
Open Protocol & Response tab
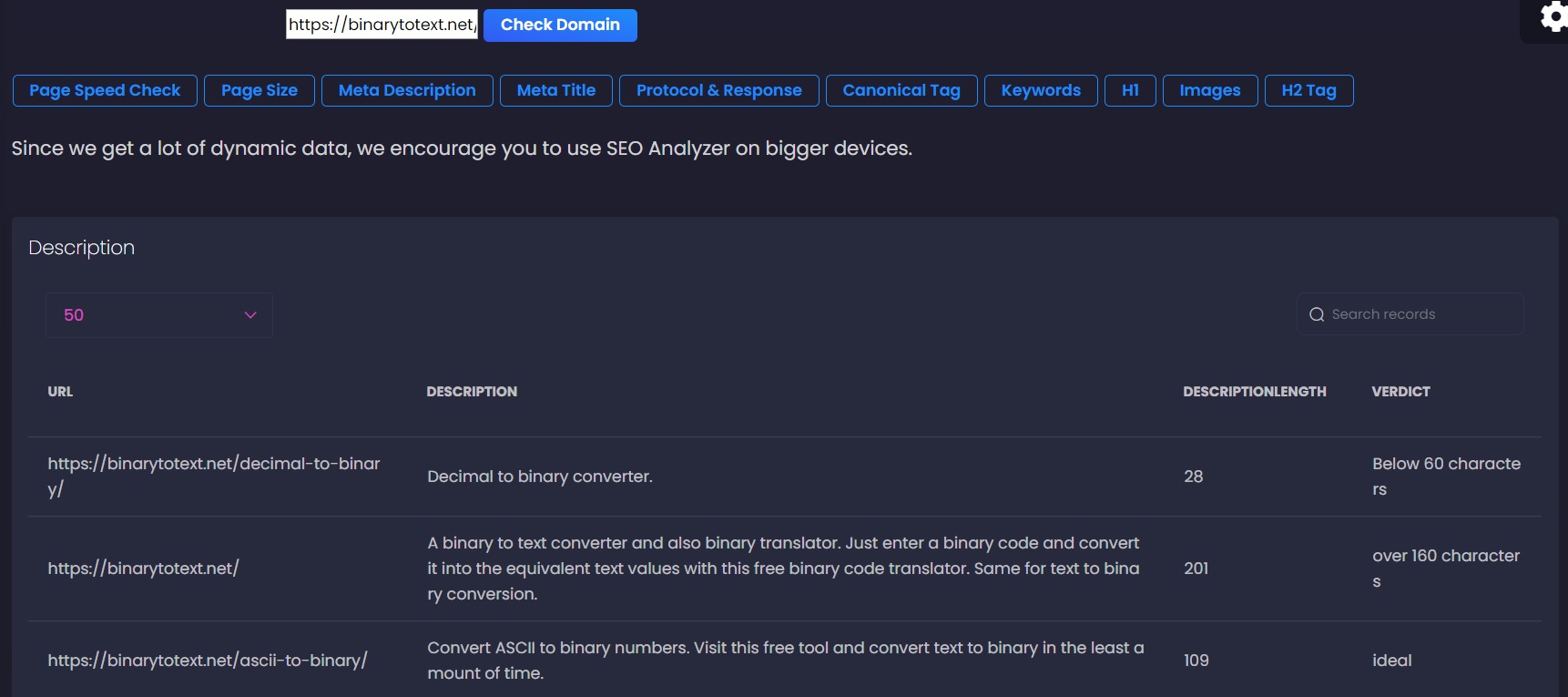[x=719, y=90]
